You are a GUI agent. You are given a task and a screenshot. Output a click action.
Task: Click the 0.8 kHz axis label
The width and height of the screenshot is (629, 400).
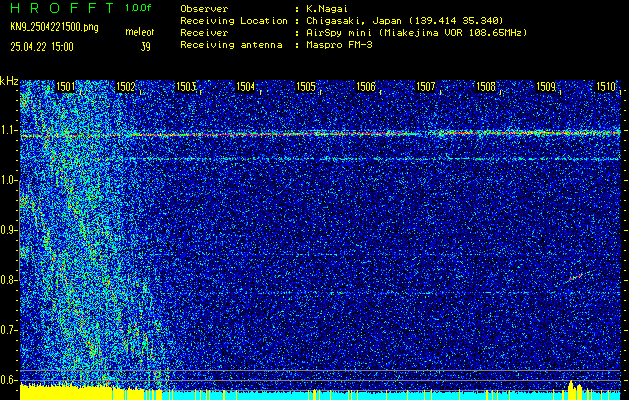coord(7,280)
